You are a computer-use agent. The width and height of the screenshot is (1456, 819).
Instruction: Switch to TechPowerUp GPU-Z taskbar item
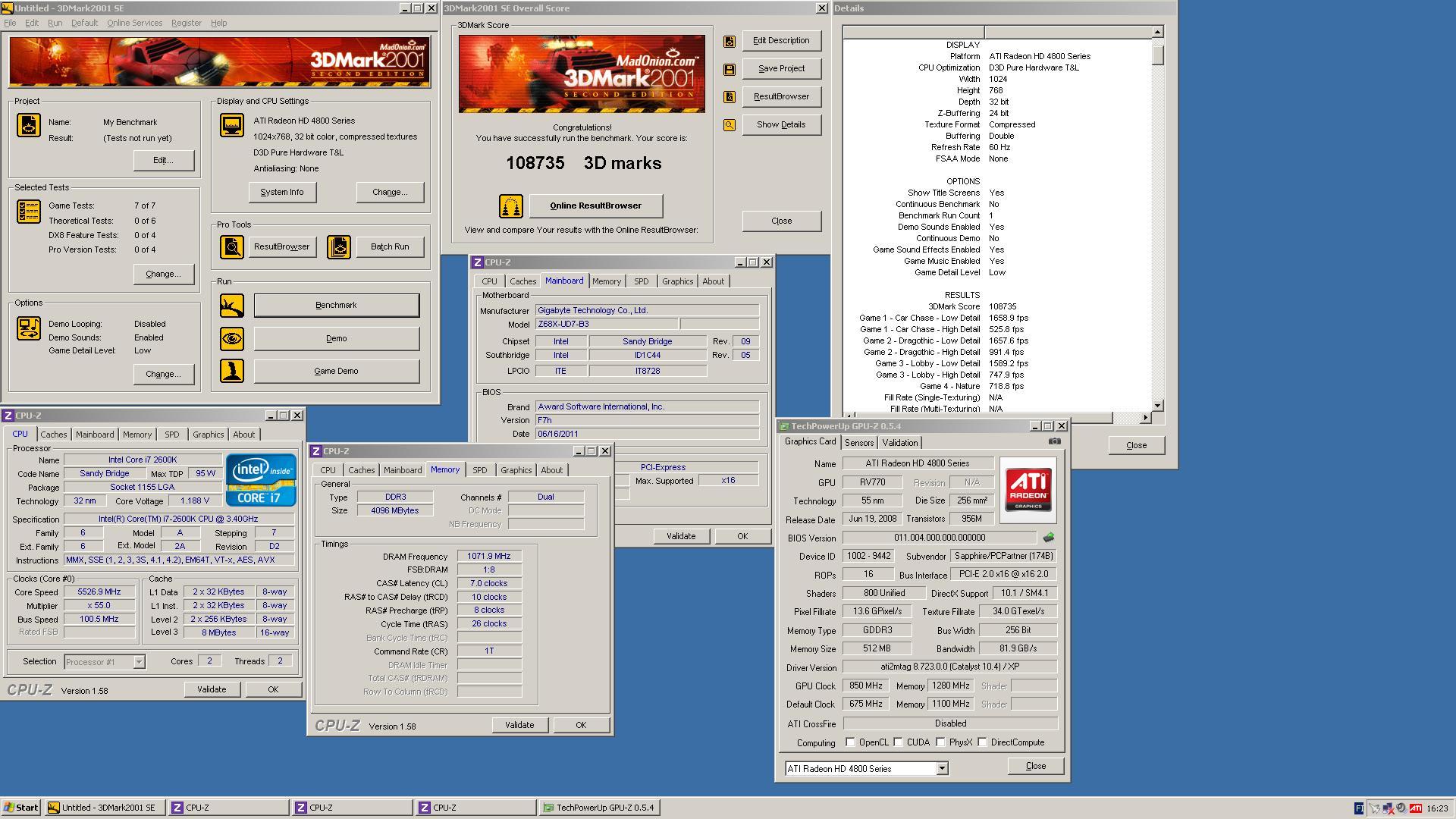point(599,808)
